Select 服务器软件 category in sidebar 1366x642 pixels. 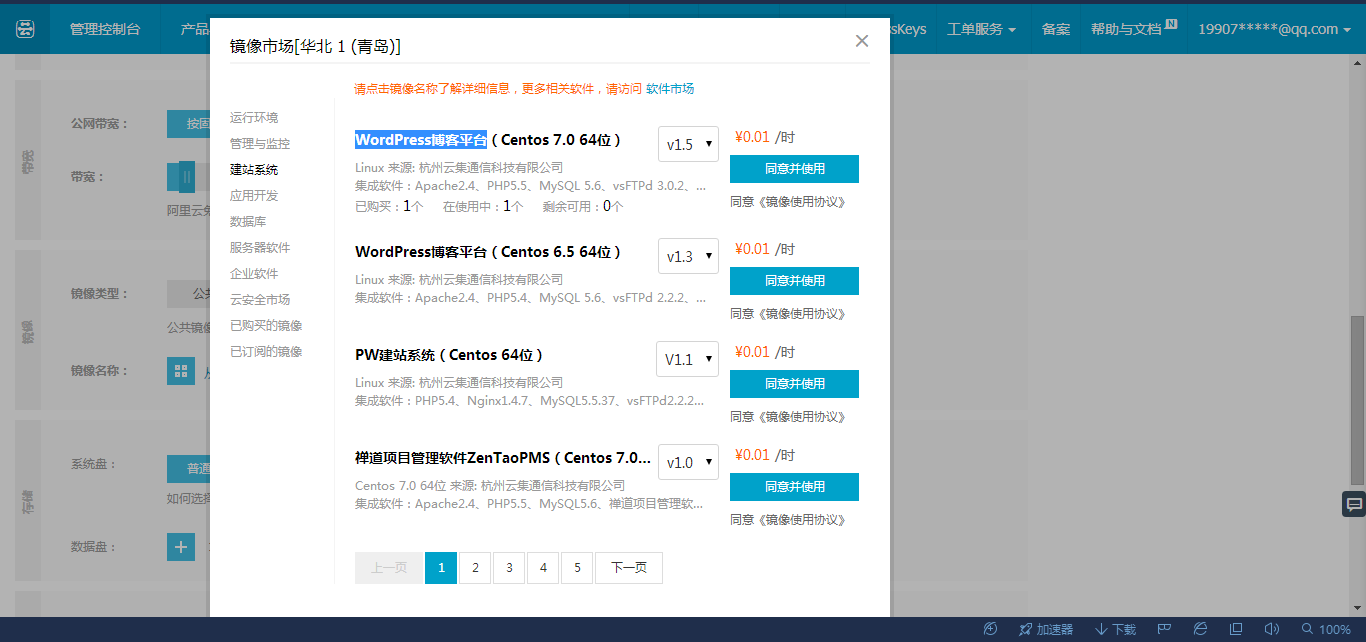260,248
